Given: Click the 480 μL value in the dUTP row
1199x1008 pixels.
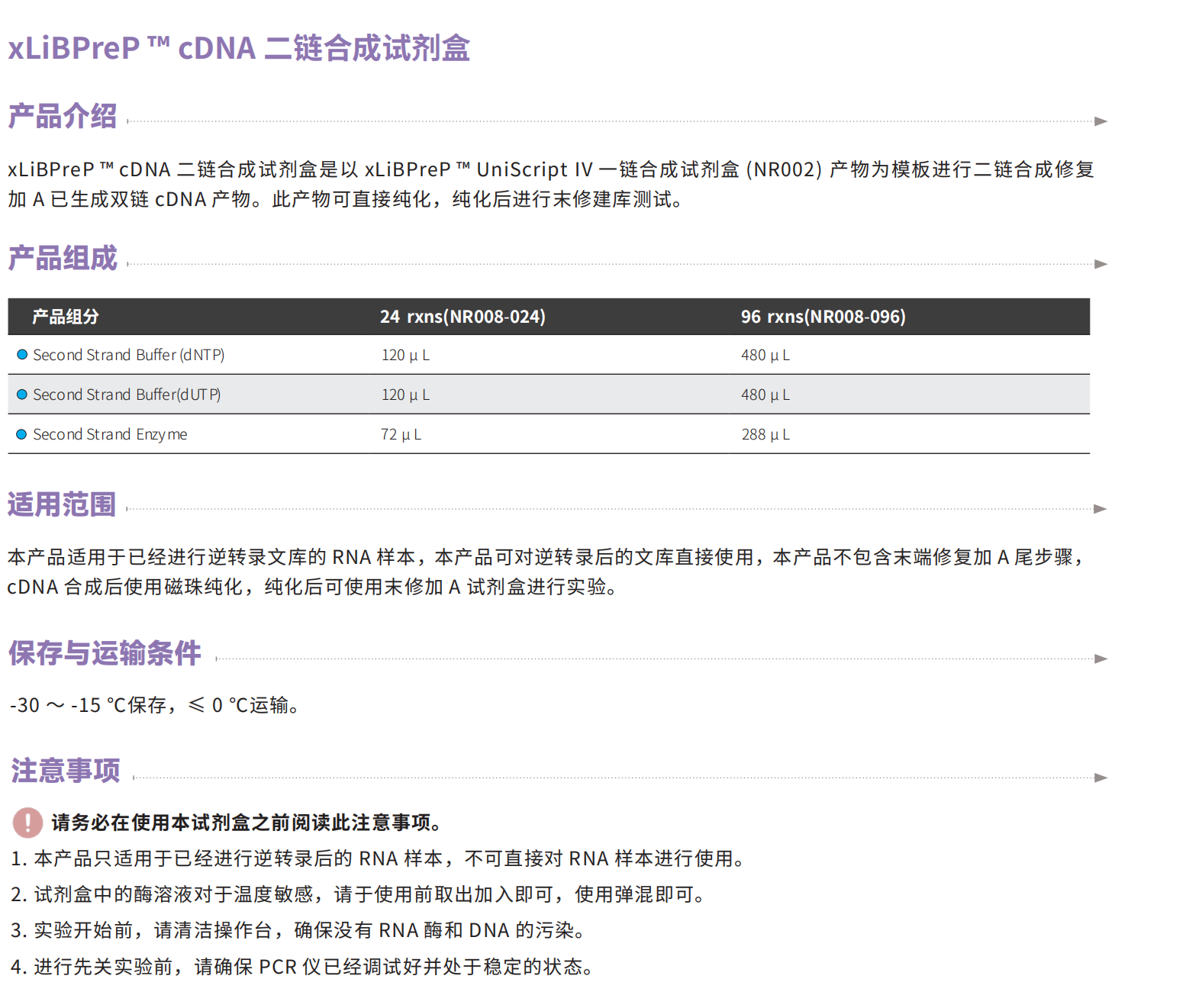Looking at the screenshot, I should tap(765, 395).
